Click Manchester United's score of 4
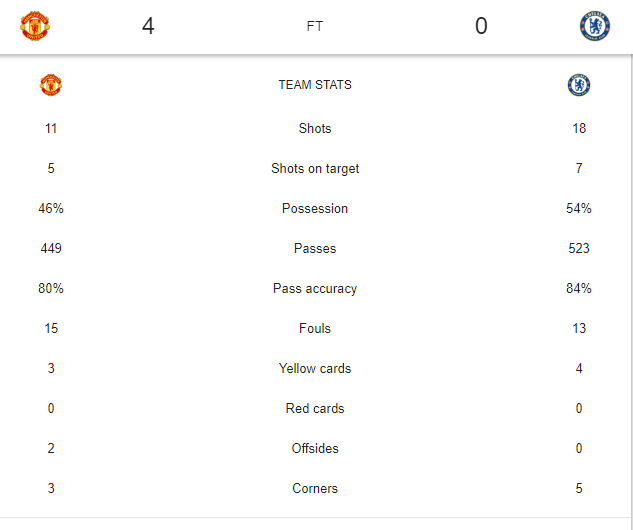The height and width of the screenshot is (530, 633). (x=148, y=26)
